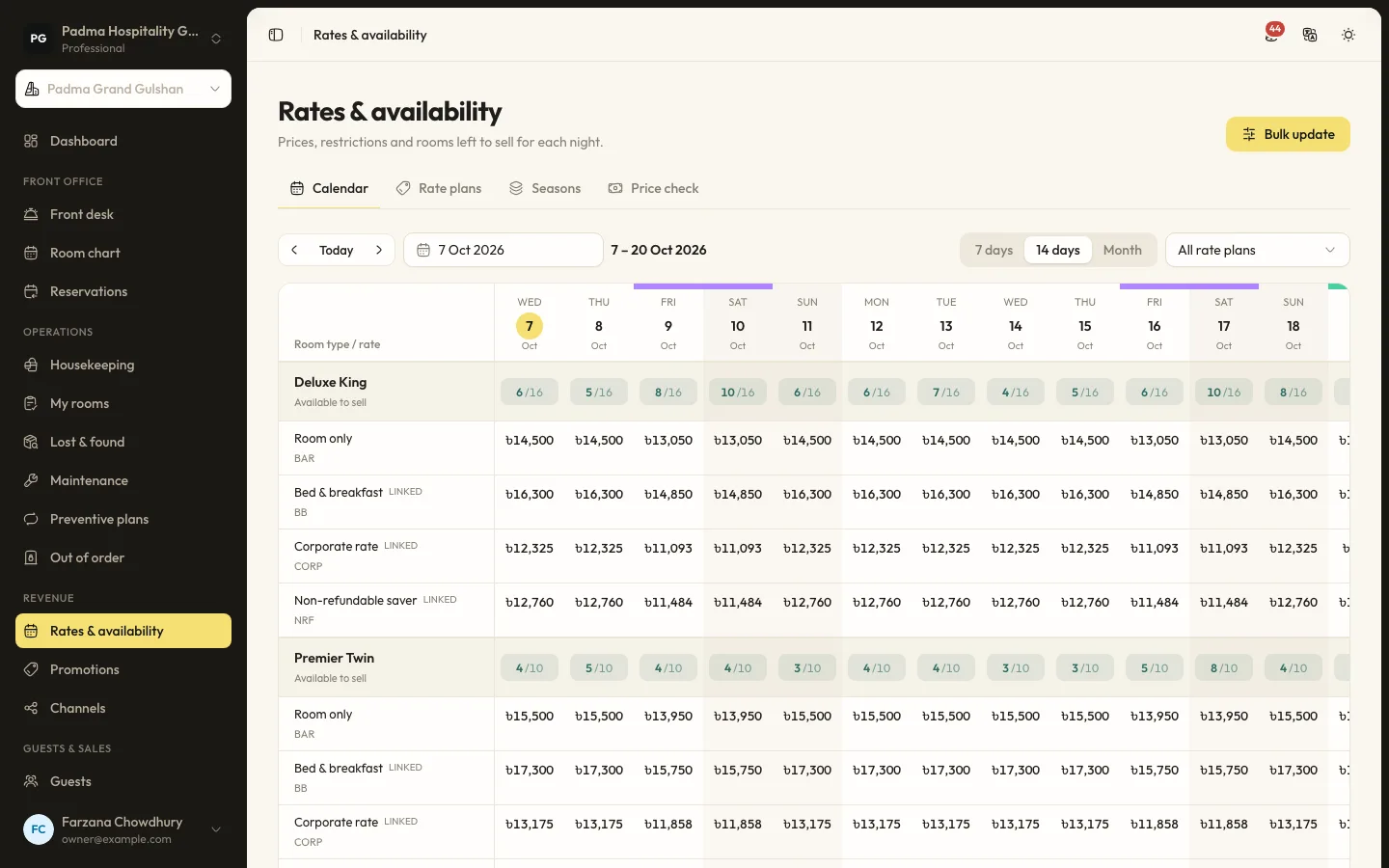Open the Price check tab
This screenshot has height=868, width=1389.
click(x=653, y=188)
